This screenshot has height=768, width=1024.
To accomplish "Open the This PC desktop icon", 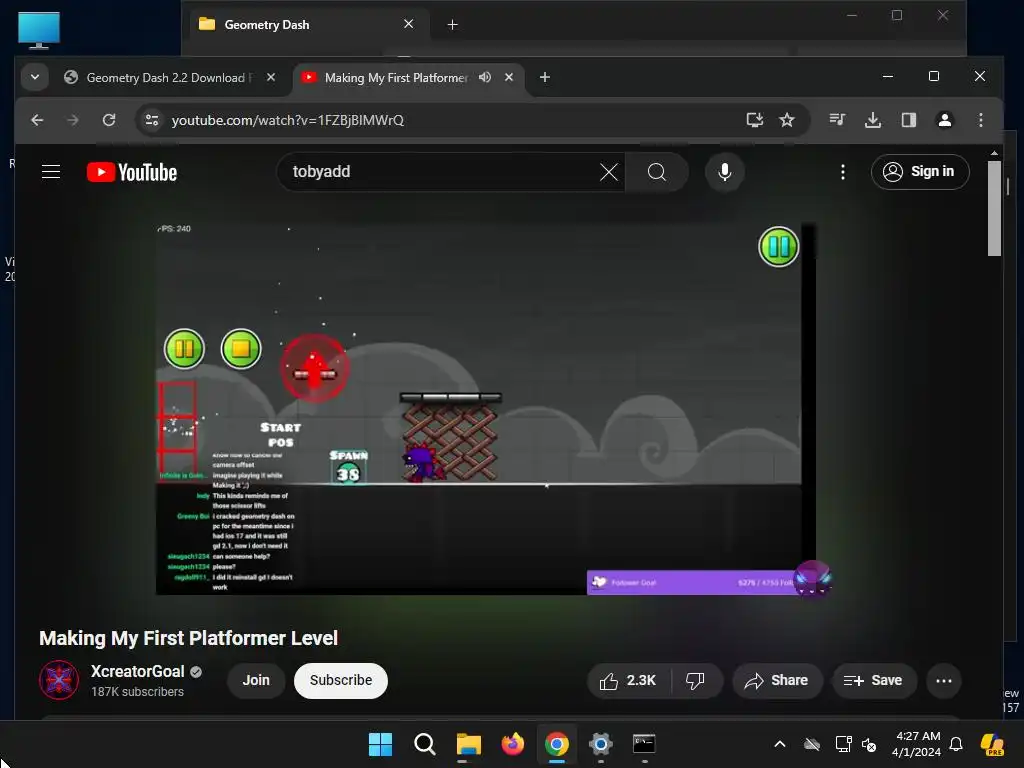I will 39,31.
